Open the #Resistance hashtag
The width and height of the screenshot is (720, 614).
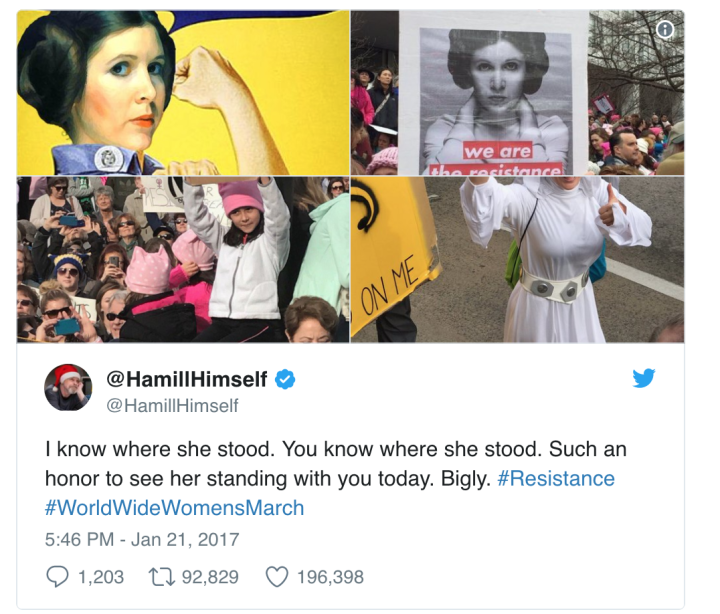(556, 479)
